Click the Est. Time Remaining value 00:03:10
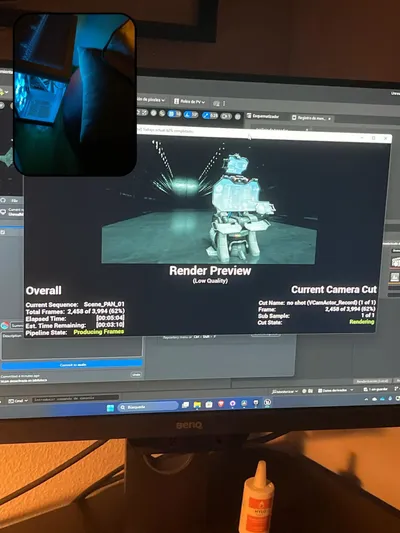 pyautogui.click(x=110, y=325)
